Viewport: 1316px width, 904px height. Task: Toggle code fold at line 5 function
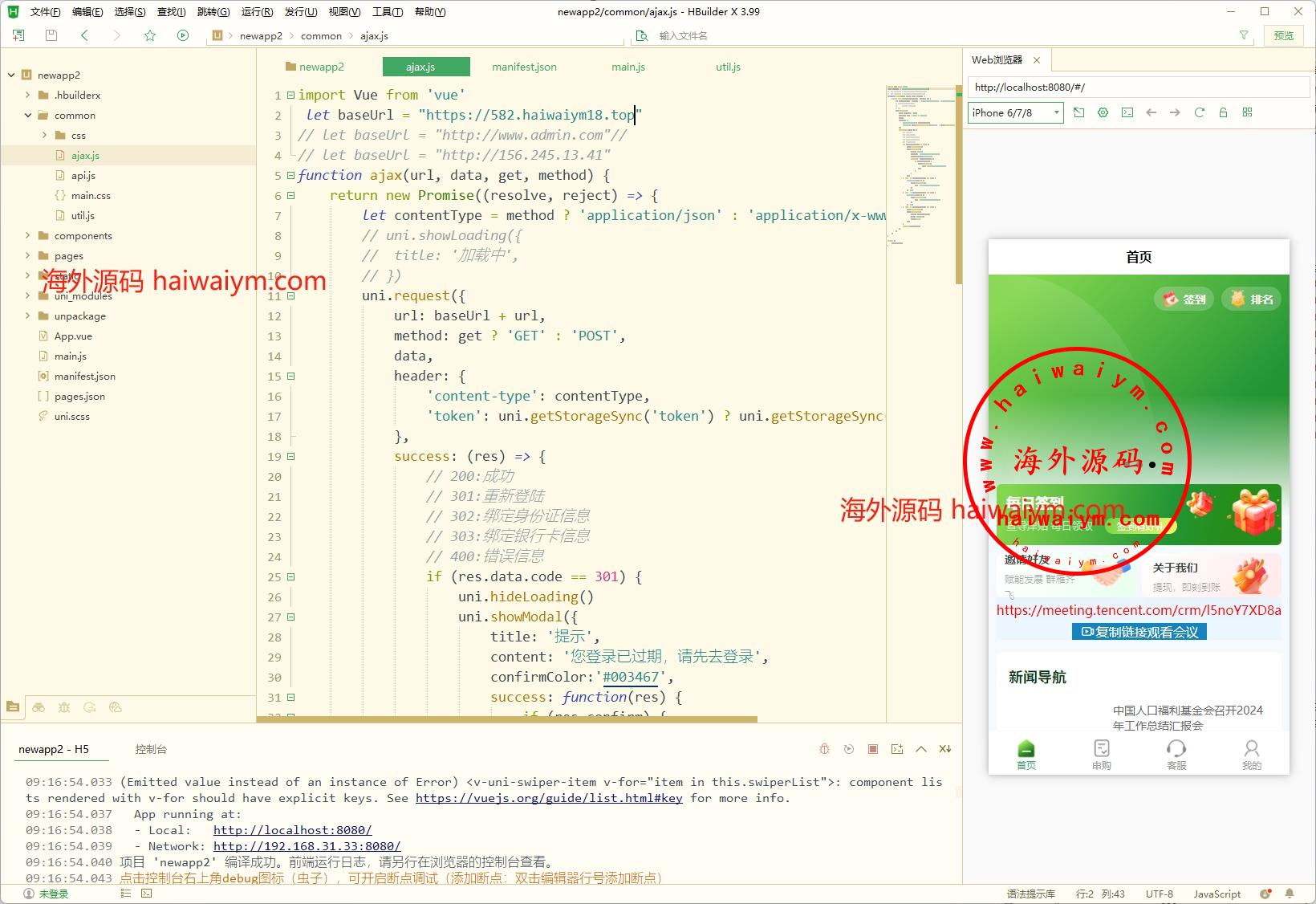pyautogui.click(x=290, y=175)
